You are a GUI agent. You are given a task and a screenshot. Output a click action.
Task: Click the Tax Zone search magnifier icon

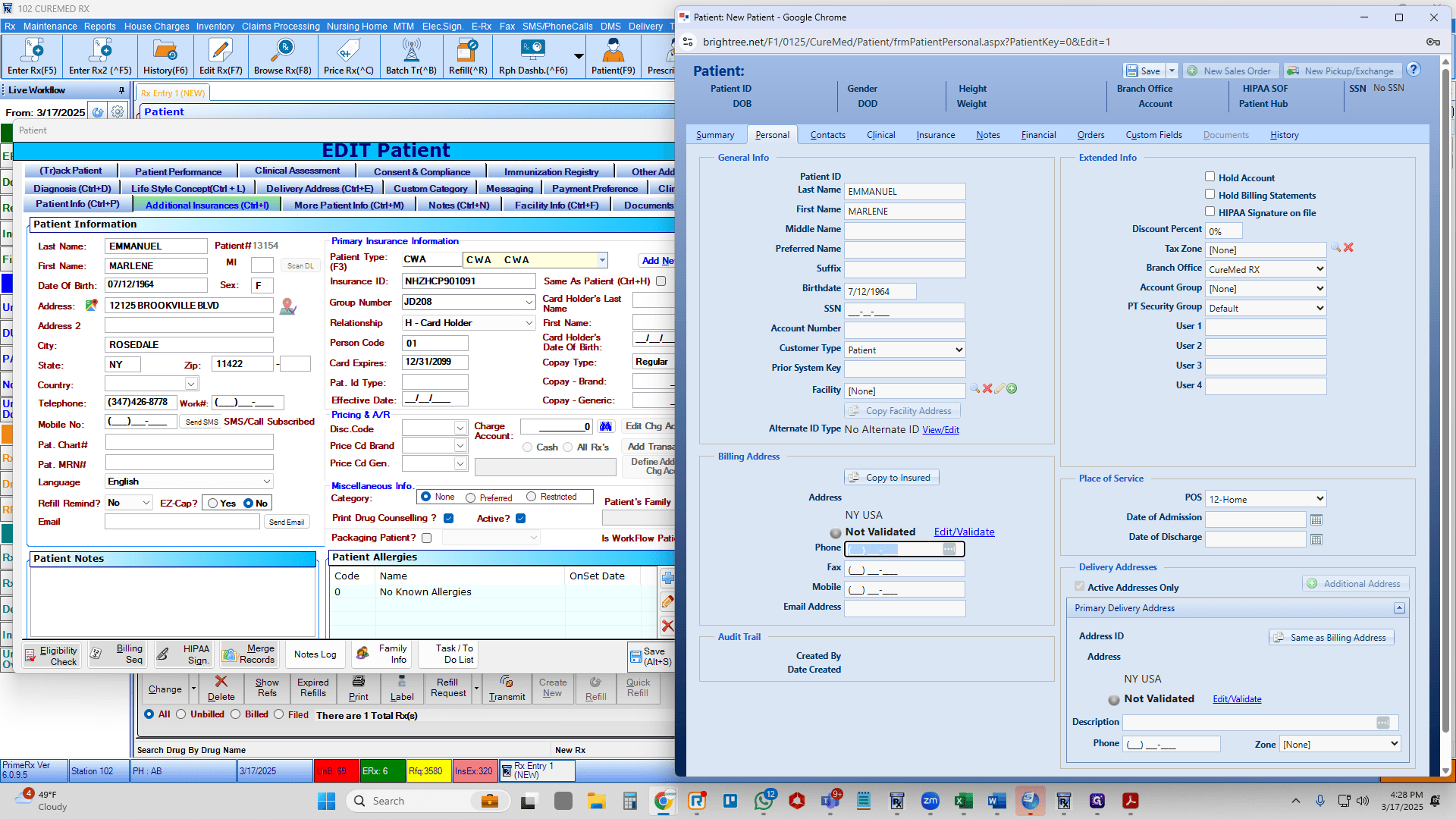(1335, 248)
